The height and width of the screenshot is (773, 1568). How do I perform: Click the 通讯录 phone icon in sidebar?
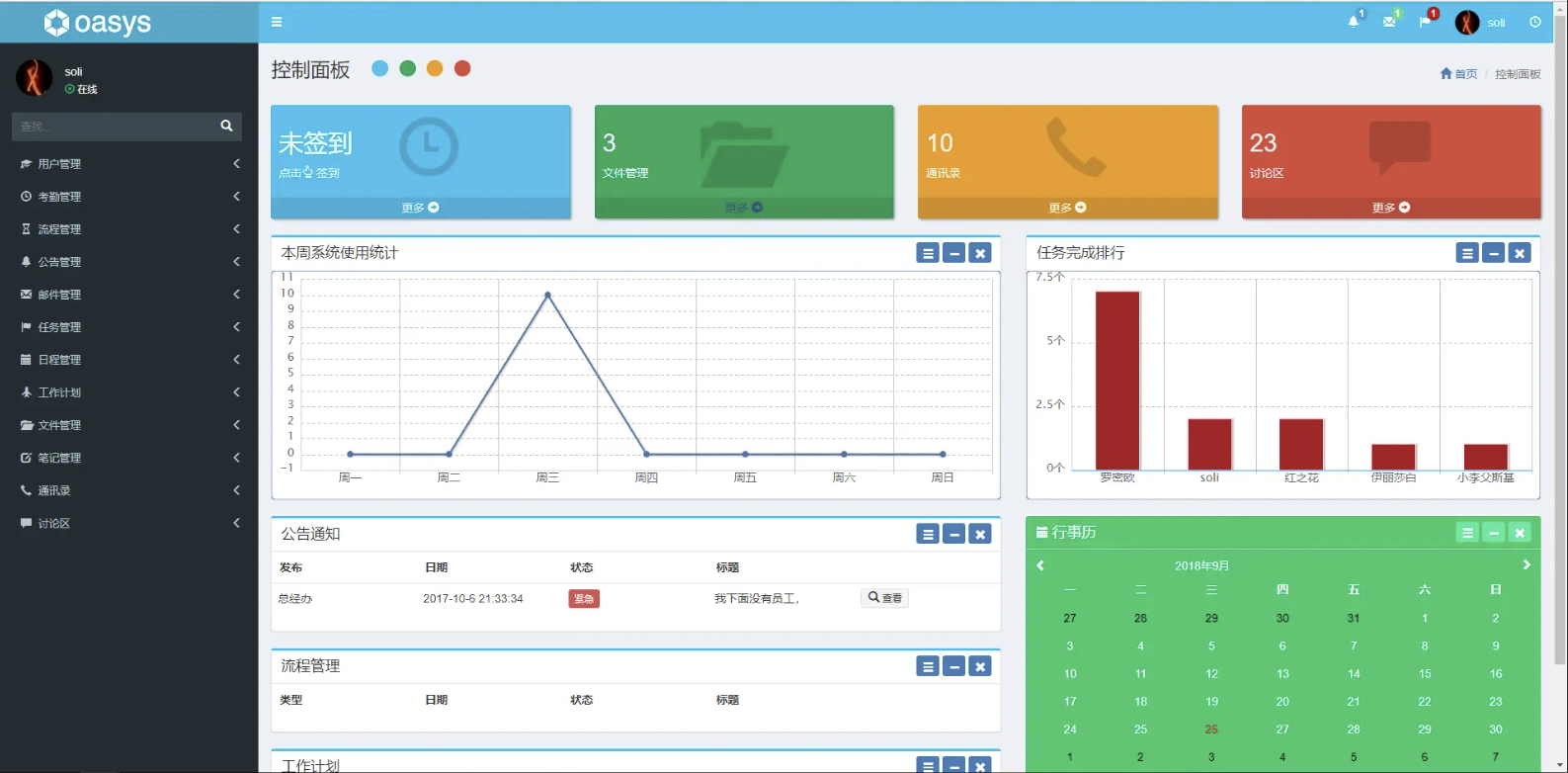(26, 490)
